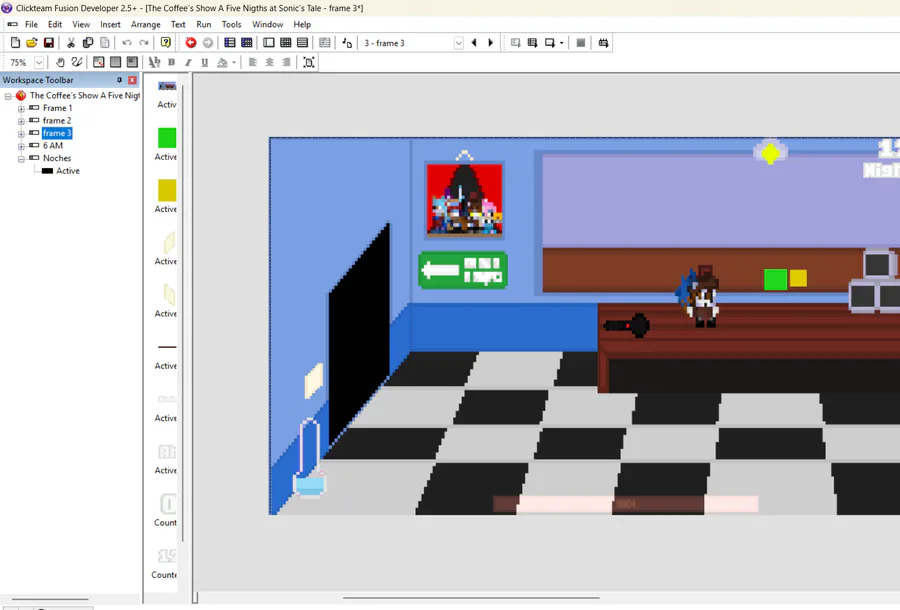Image resolution: width=900 pixels, height=610 pixels.
Task: Go to the next frame arrow
Action: tap(491, 42)
